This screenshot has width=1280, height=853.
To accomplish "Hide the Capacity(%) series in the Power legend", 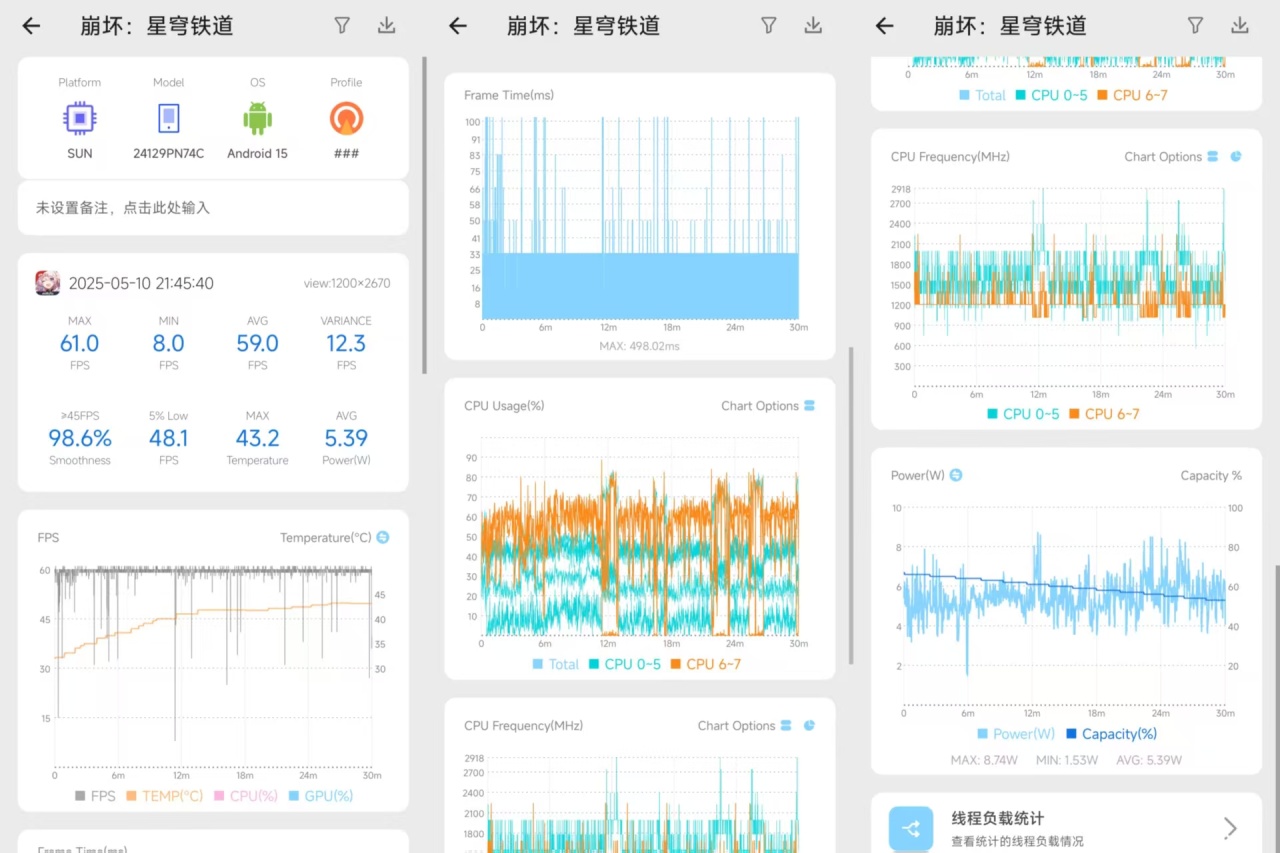I will [1110, 734].
